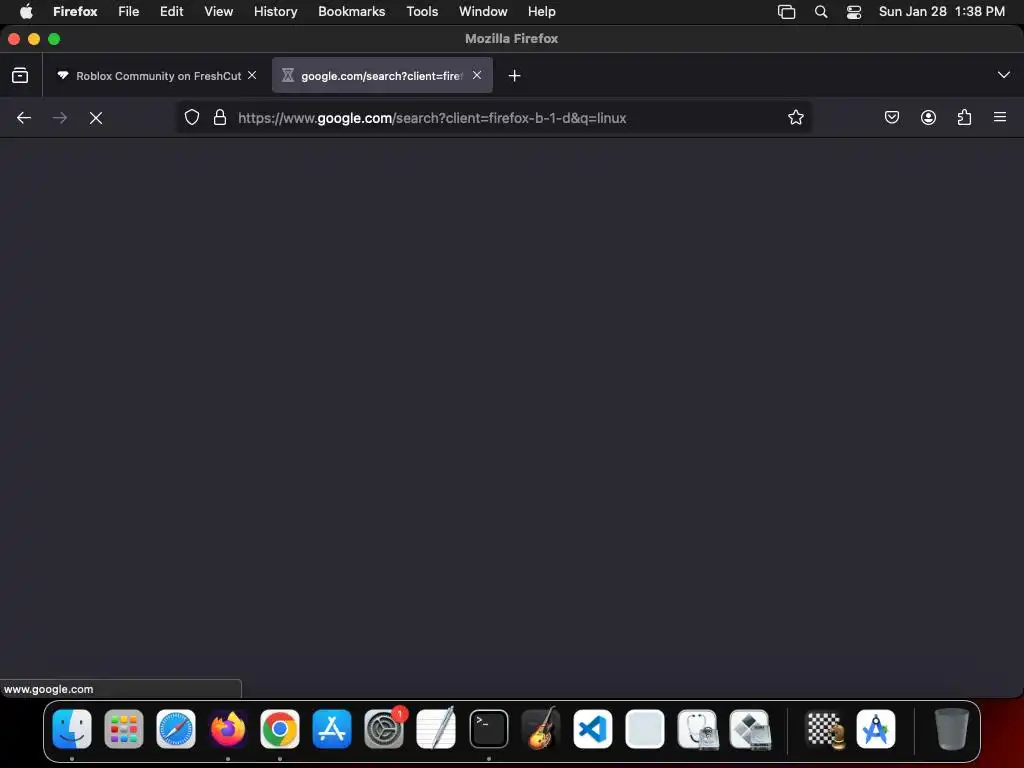Select the google.com search tab

[382, 76]
